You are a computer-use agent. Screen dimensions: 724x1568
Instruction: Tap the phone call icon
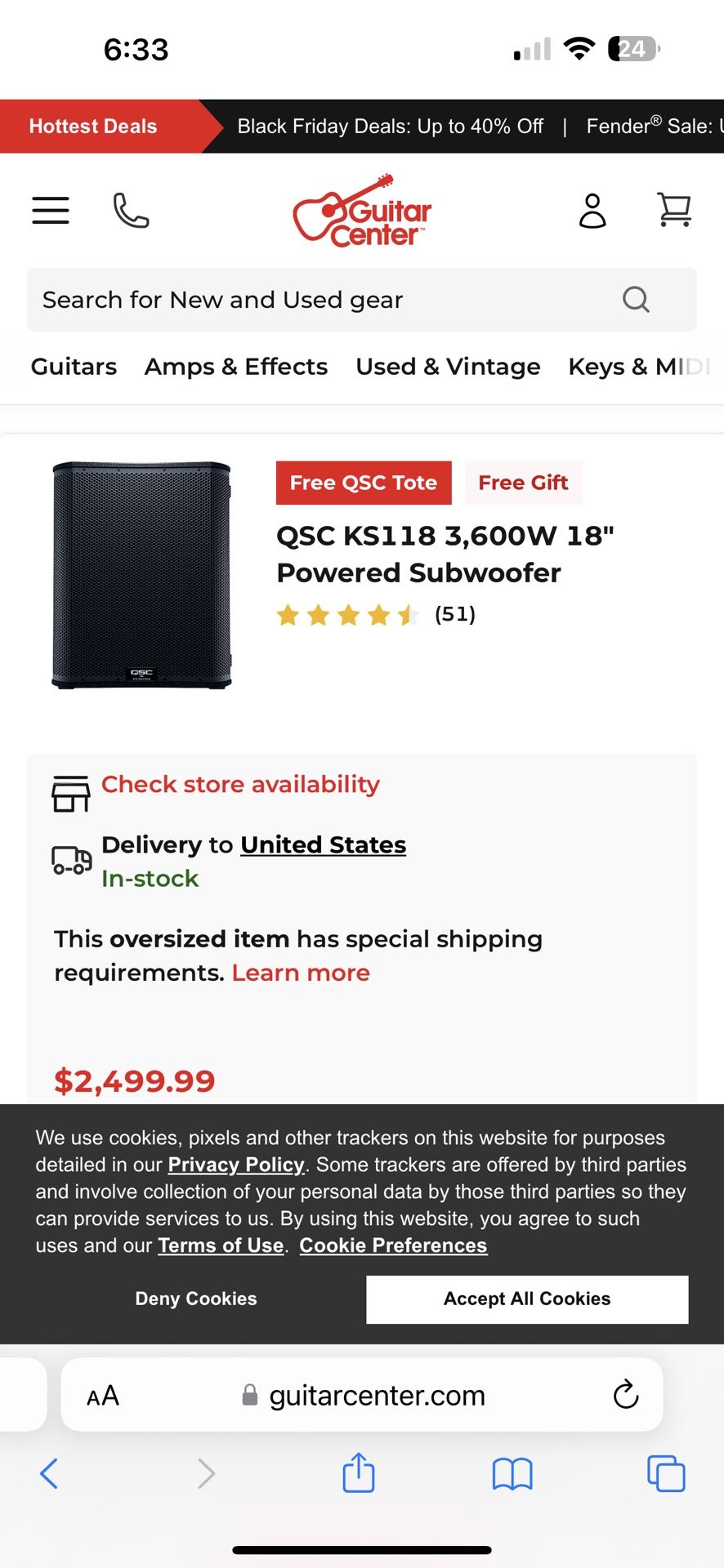[x=131, y=211]
